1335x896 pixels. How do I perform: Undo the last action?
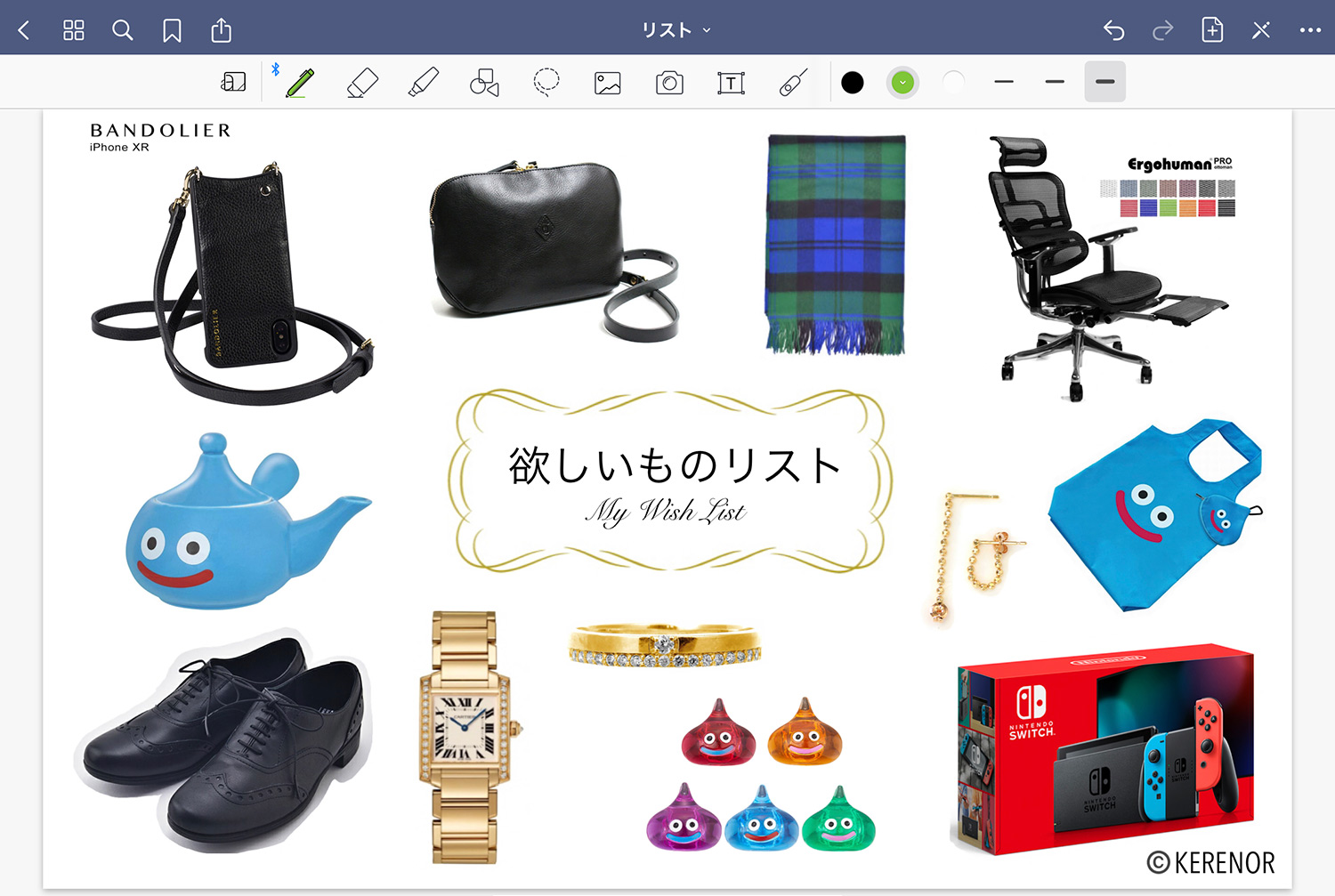[x=1114, y=30]
